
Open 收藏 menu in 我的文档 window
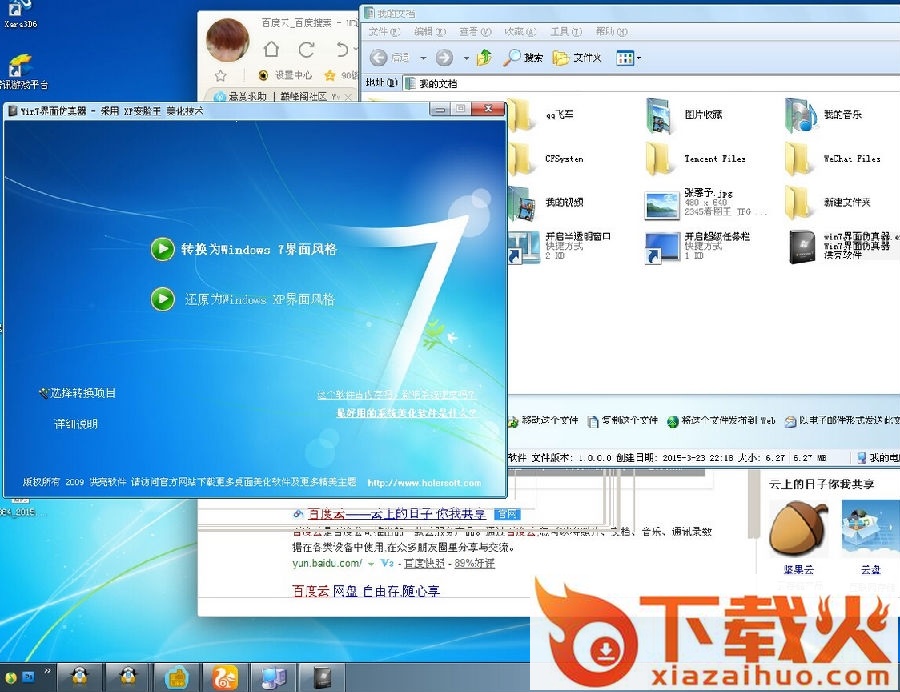(520, 32)
